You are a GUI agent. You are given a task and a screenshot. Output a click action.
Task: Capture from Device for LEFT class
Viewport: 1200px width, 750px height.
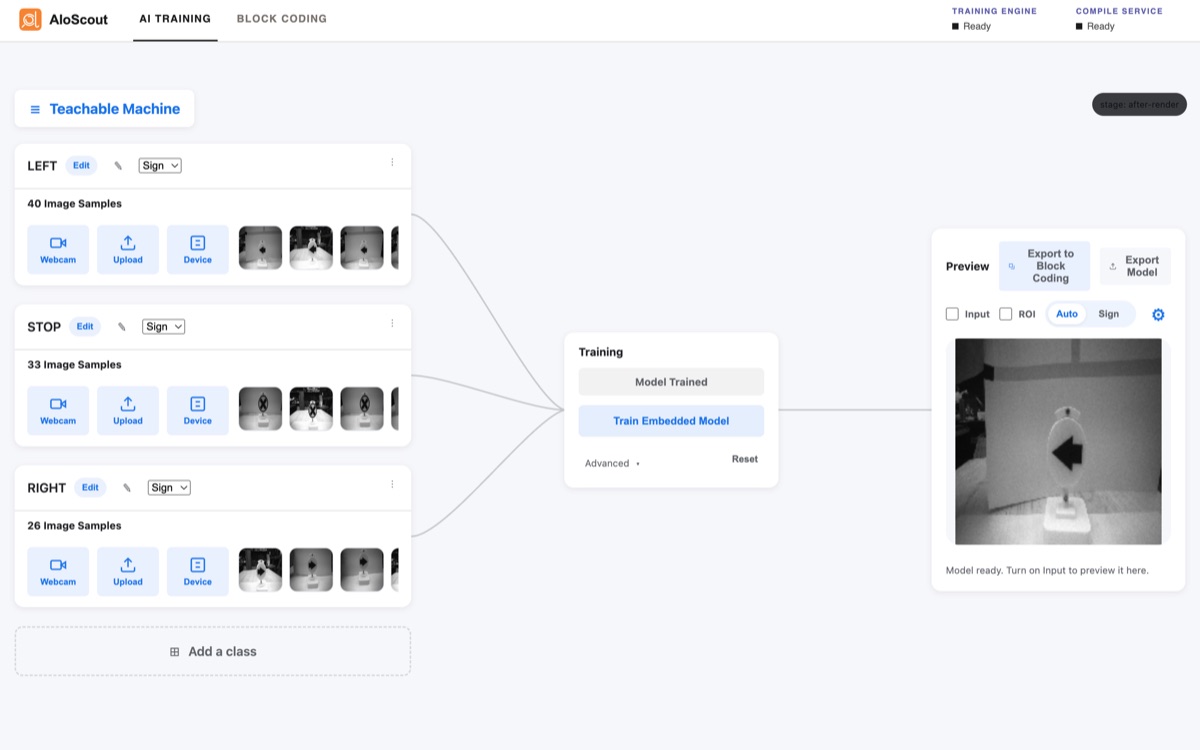click(198, 249)
